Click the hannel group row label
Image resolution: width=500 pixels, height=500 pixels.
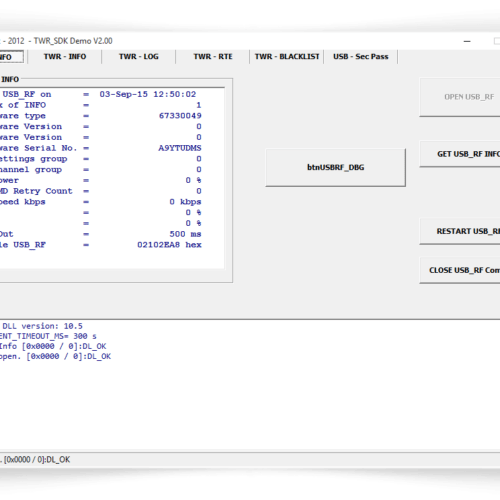(31, 170)
